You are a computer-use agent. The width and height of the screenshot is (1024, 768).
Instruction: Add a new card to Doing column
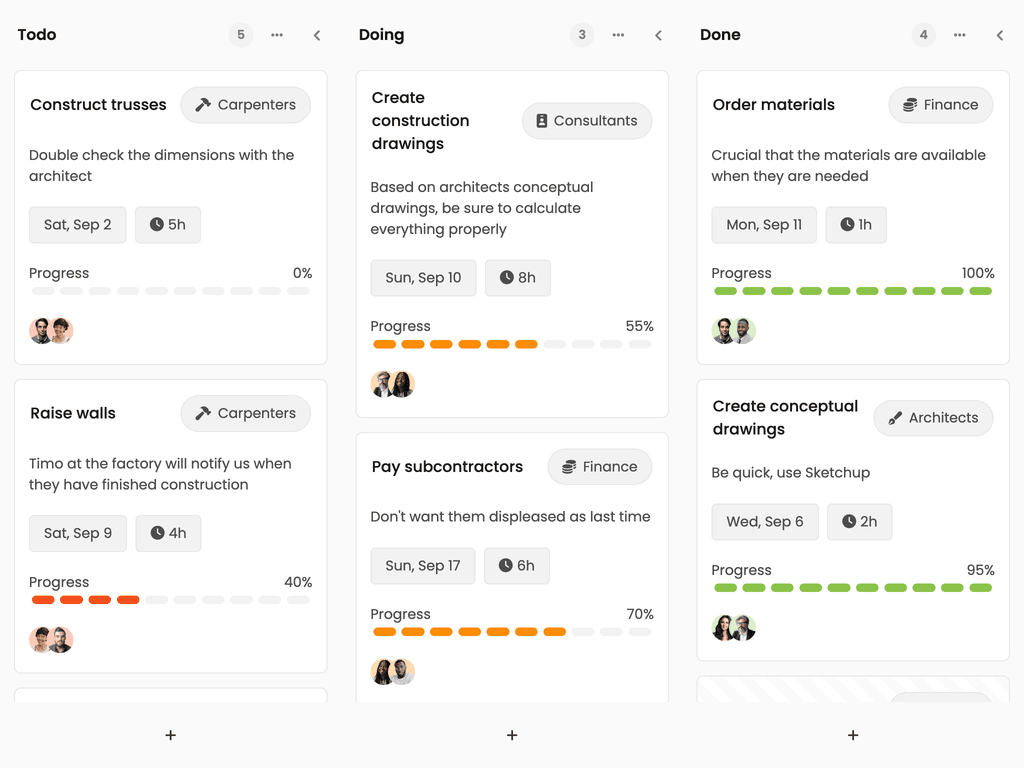click(512, 735)
